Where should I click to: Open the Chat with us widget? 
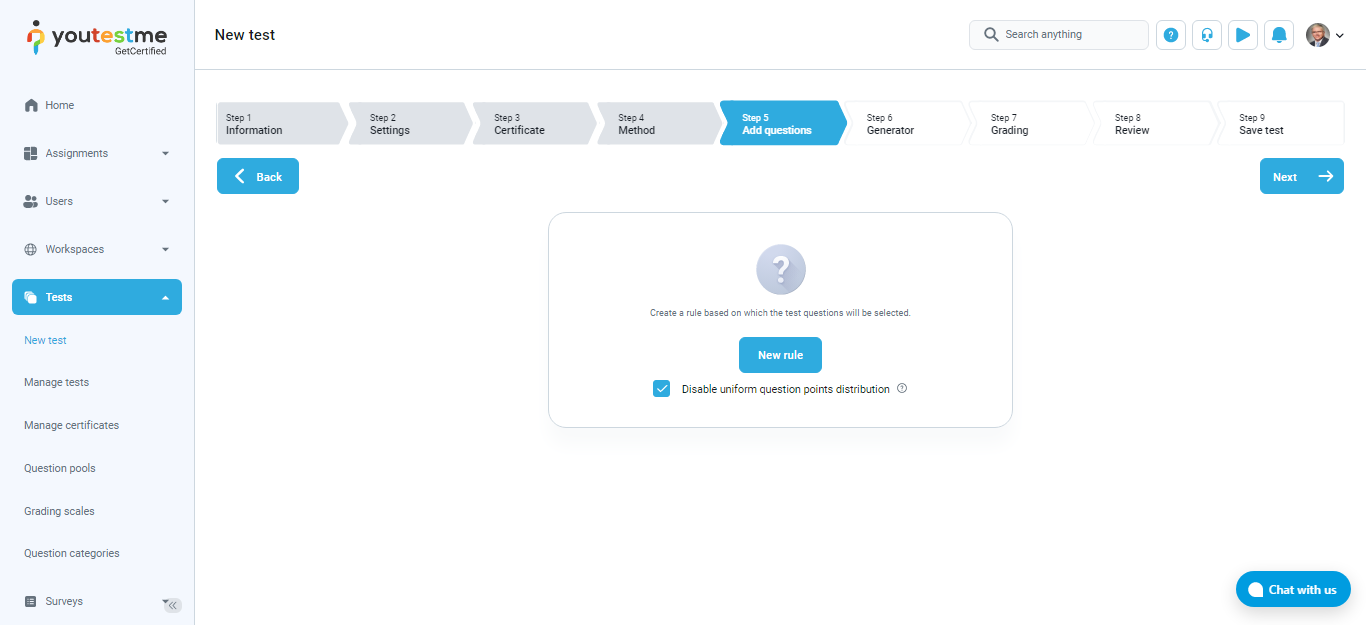(1292, 589)
